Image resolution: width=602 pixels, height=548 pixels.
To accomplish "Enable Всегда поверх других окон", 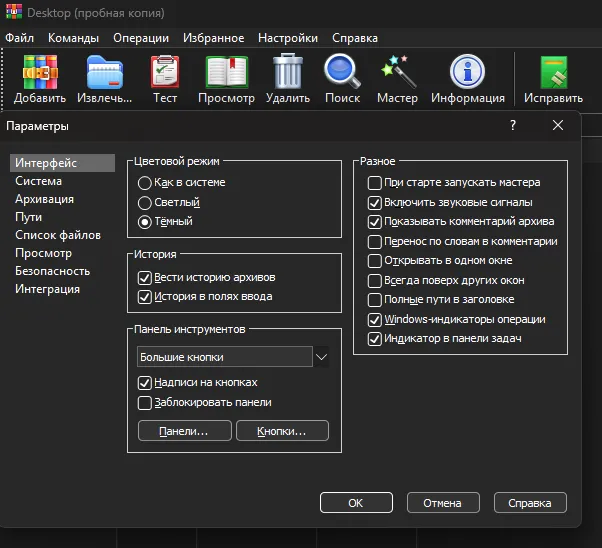I will (375, 281).
